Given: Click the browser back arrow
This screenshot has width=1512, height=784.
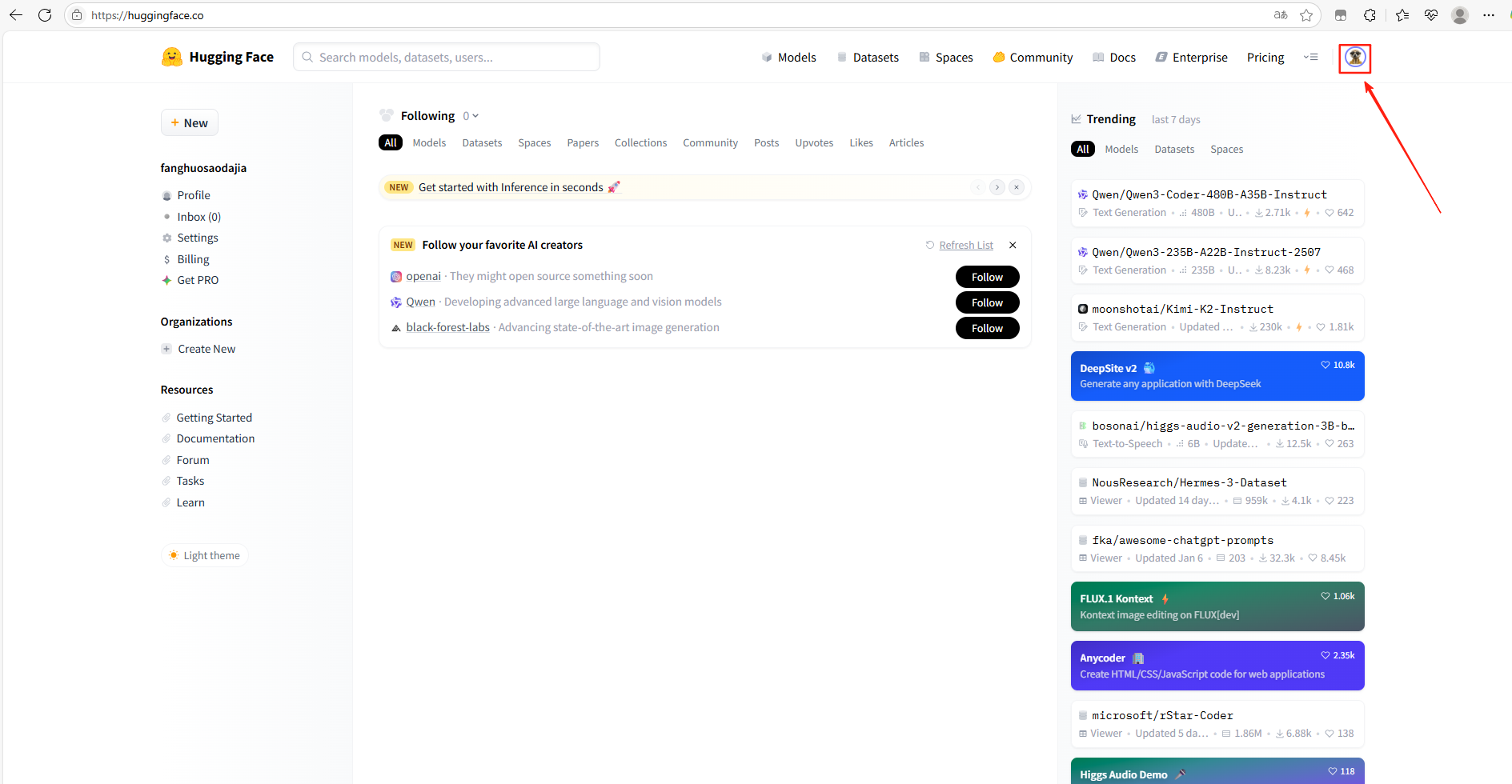Looking at the screenshot, I should (x=16, y=15).
